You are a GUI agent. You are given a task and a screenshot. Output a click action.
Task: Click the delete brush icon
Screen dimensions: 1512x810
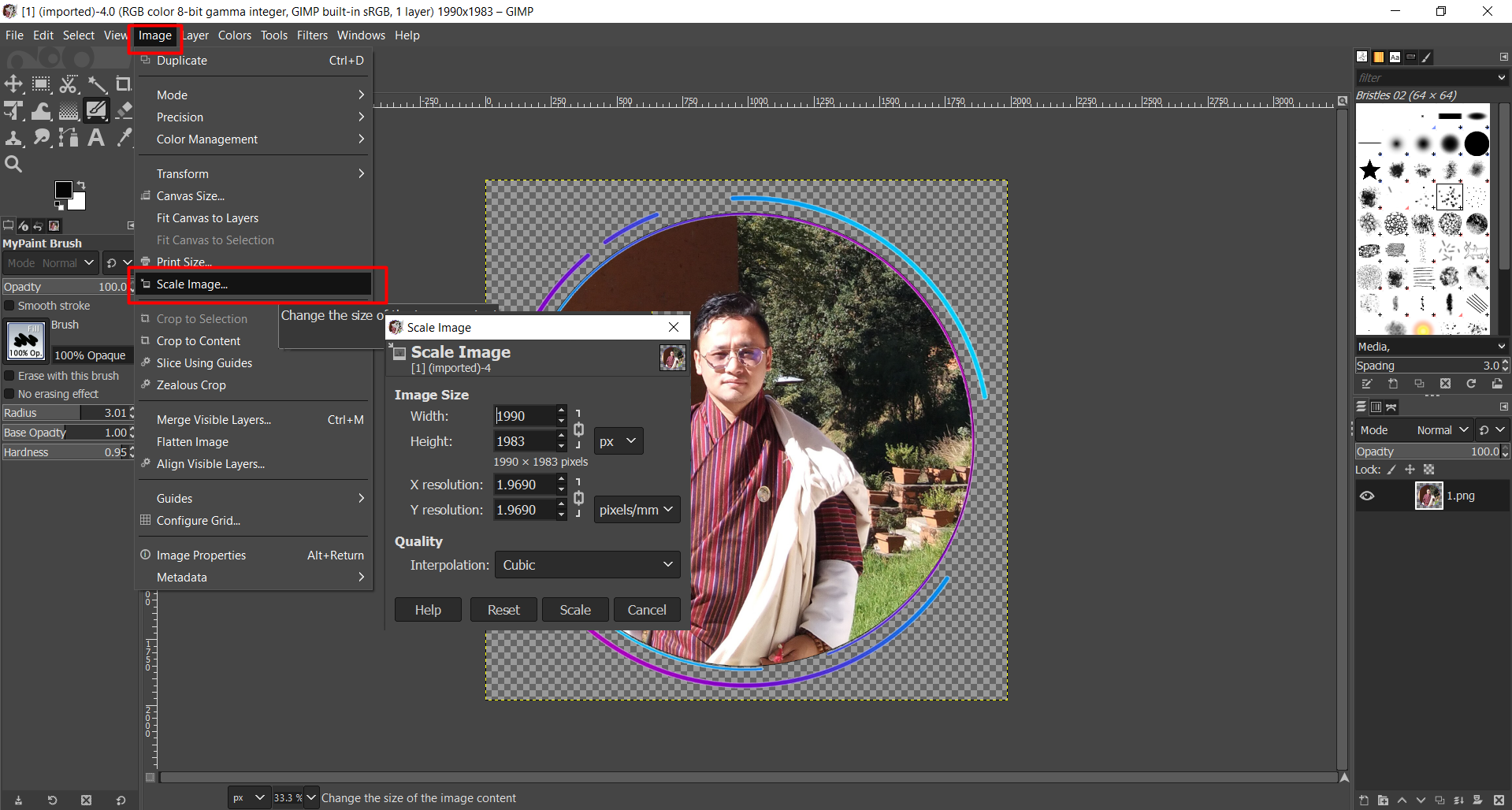[x=1445, y=384]
